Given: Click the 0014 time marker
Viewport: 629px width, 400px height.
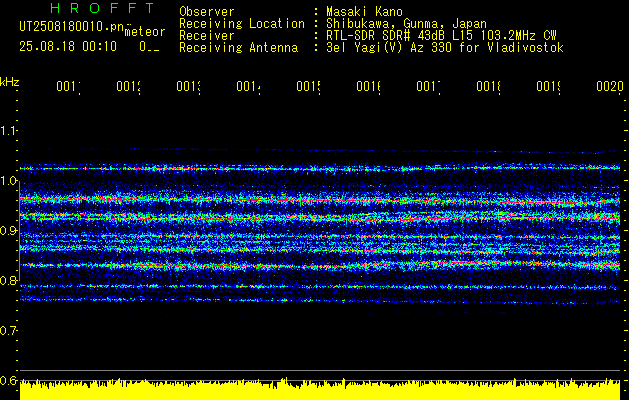Looking at the screenshot, I should [248, 86].
